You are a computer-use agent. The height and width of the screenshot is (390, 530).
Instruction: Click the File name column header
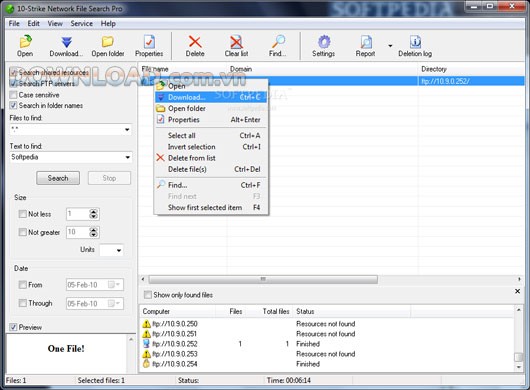click(x=183, y=69)
